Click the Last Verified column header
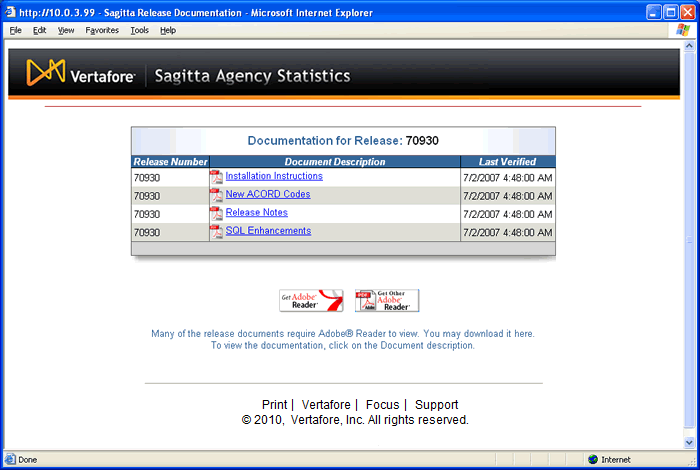700x470 pixels. [x=508, y=162]
